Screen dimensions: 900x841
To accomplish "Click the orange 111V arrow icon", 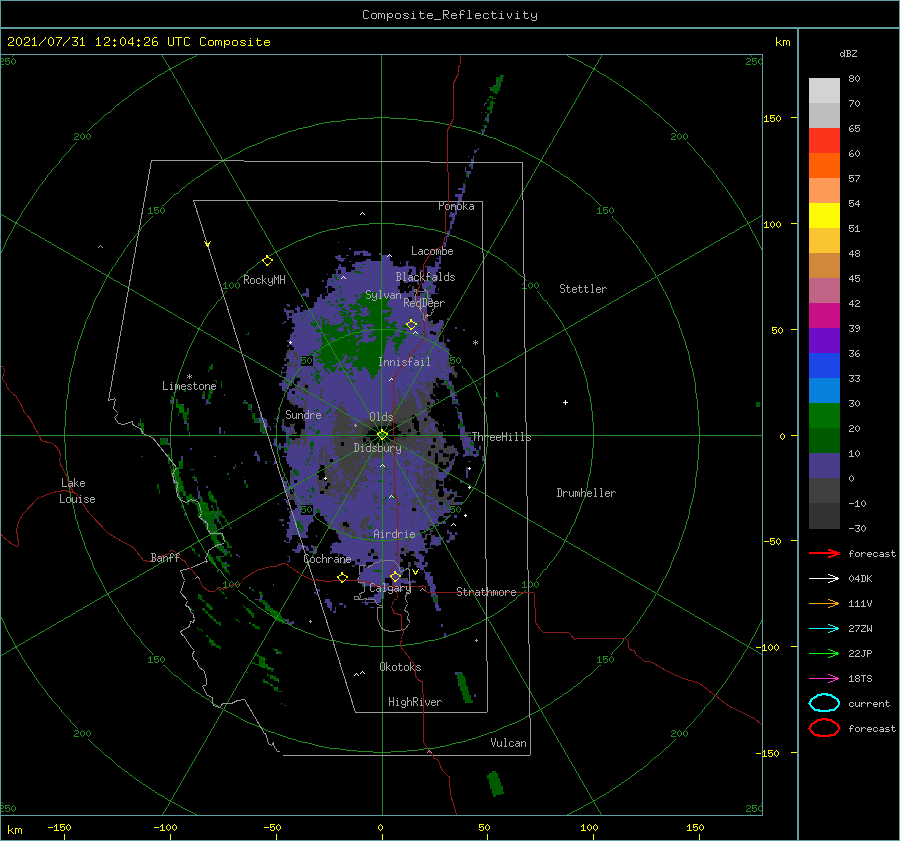I will coord(824,603).
